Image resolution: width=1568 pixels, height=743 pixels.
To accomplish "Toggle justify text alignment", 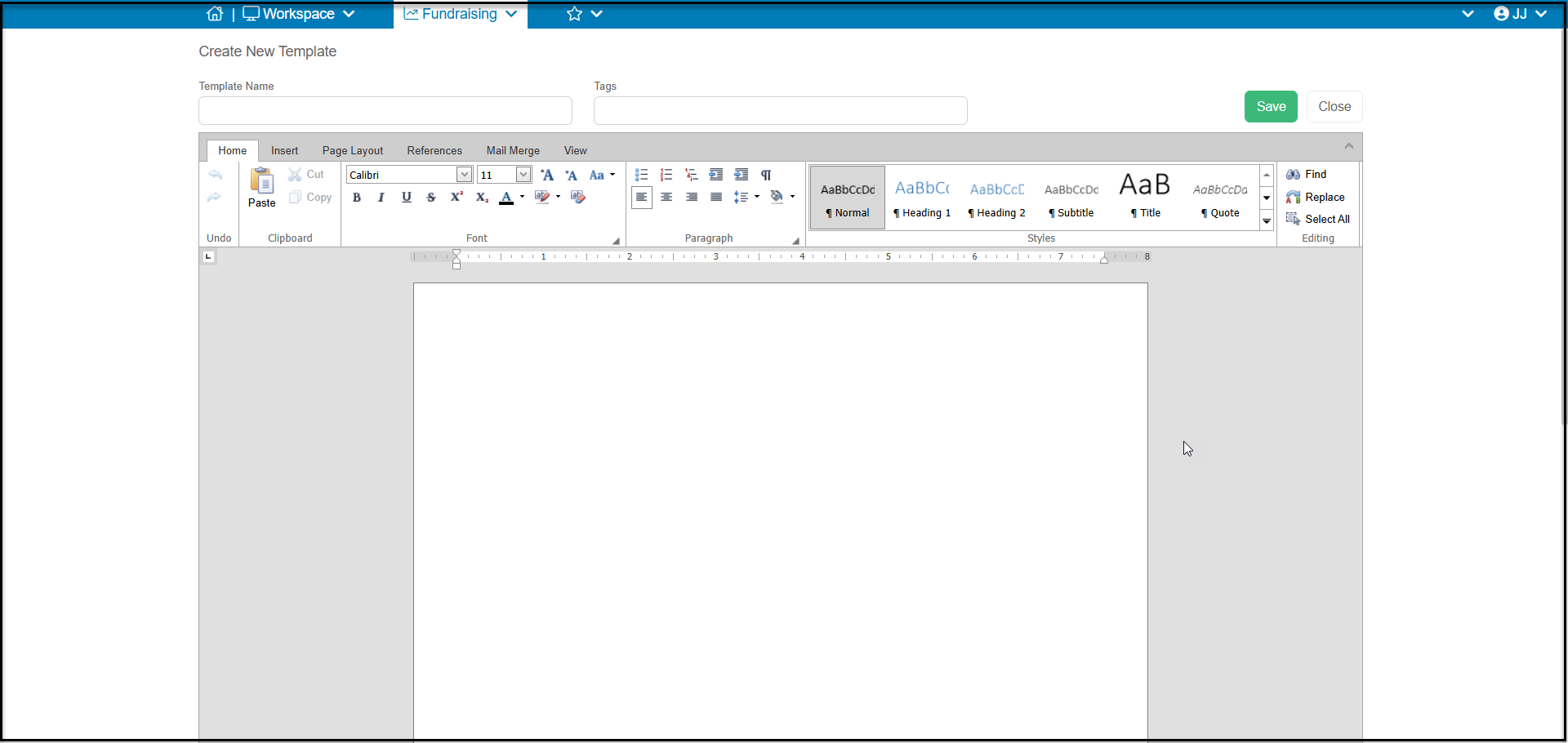I will pyautogui.click(x=716, y=197).
